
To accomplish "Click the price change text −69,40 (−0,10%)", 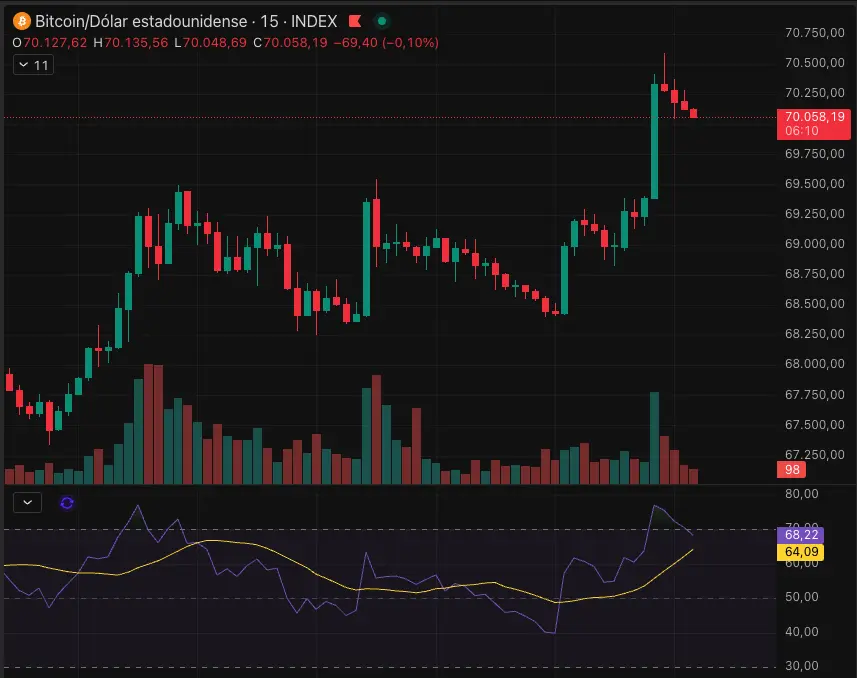I will pos(386,43).
